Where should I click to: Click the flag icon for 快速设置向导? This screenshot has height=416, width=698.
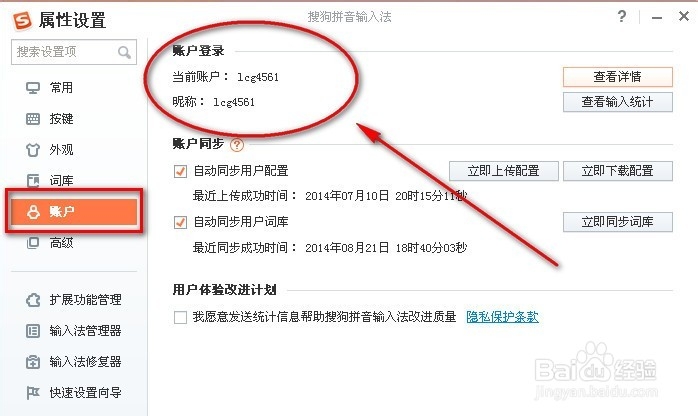[33, 393]
